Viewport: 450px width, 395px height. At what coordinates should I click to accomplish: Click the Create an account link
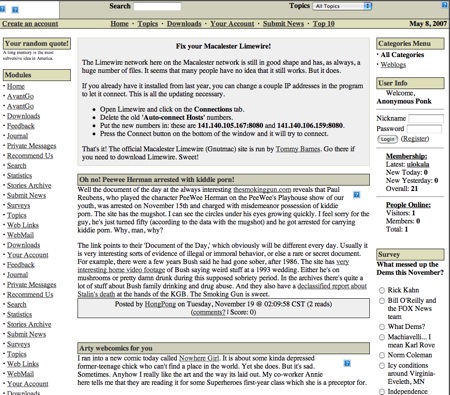(30, 24)
